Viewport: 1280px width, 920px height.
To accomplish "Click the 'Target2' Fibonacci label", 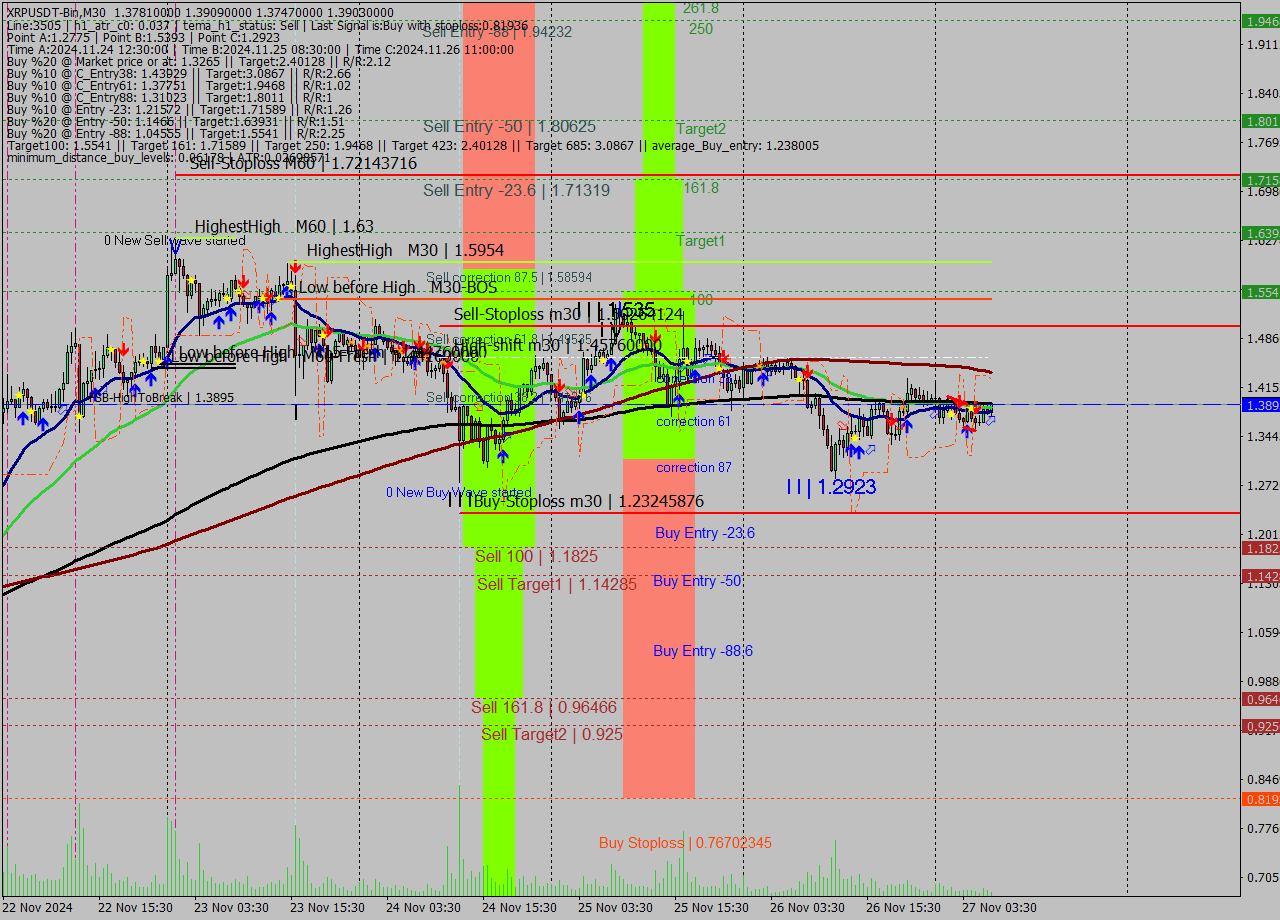I will click(701, 129).
